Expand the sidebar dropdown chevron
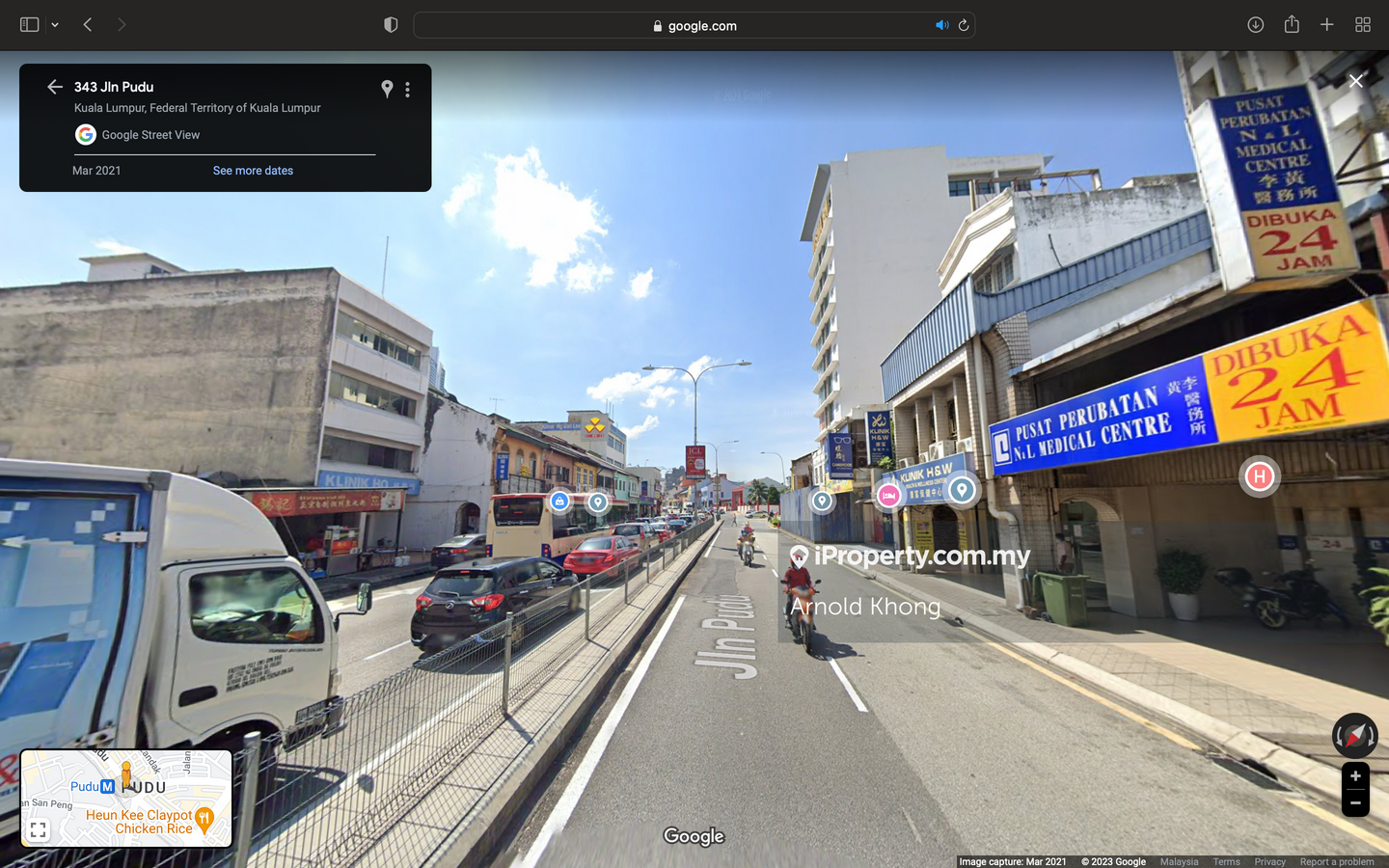The image size is (1389, 868). coord(55,25)
